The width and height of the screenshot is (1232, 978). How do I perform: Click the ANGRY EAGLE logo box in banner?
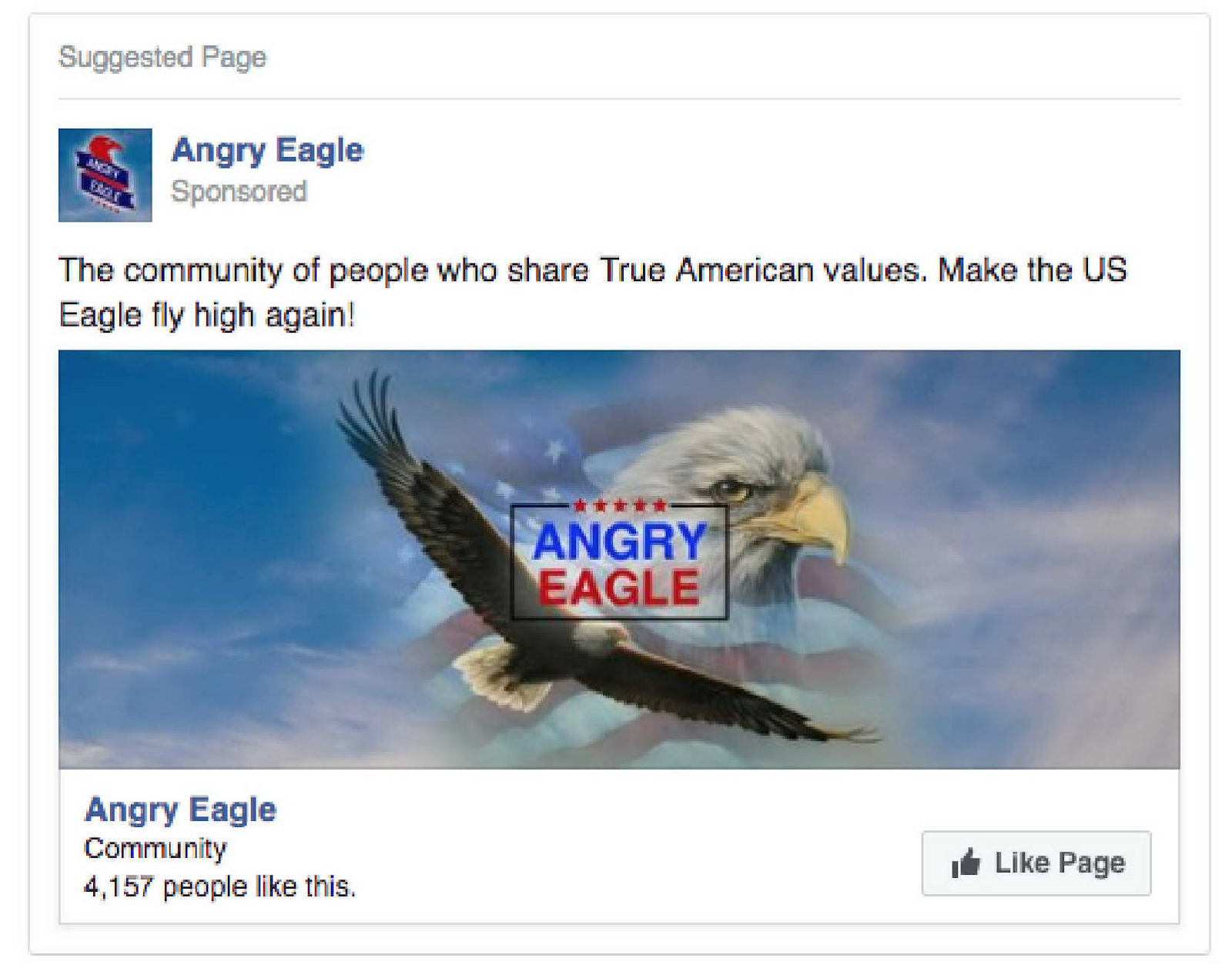point(619,561)
